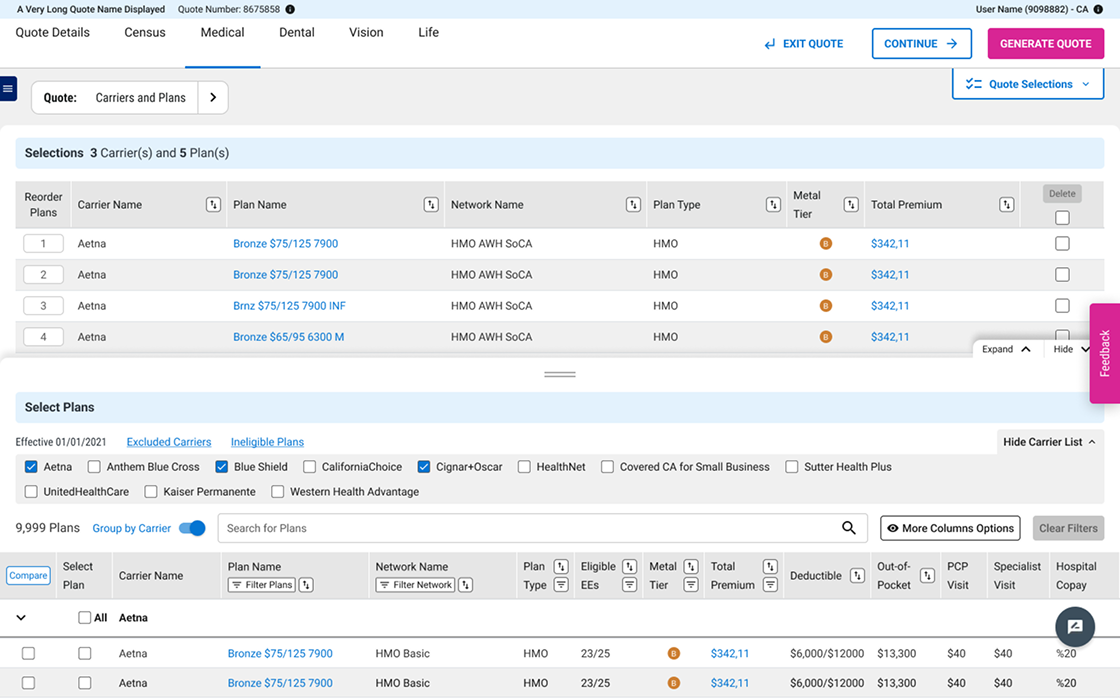Select the Medical tab
The height and width of the screenshot is (700, 1120).
pyautogui.click(x=222, y=32)
